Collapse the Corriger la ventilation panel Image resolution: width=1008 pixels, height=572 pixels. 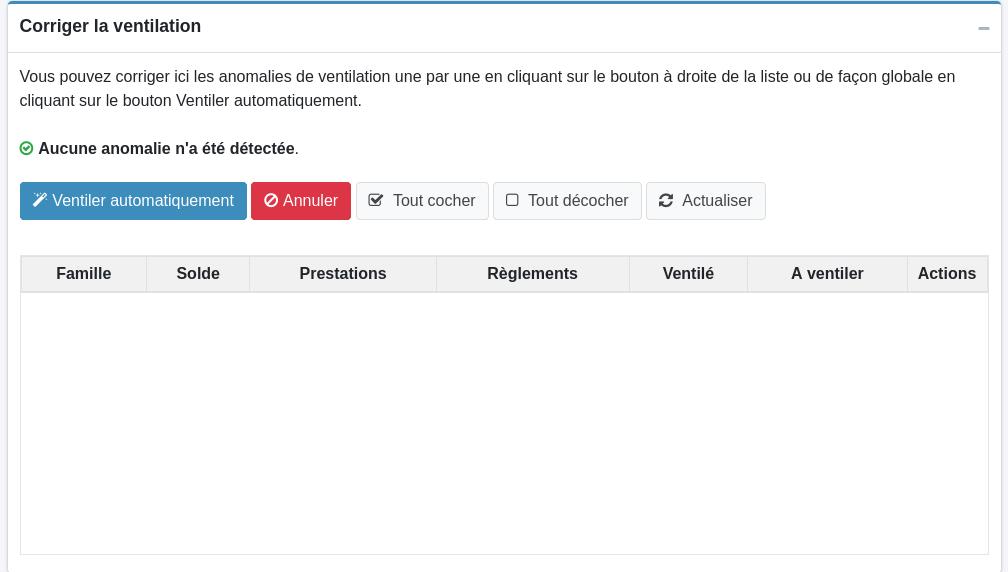[x=983, y=28]
